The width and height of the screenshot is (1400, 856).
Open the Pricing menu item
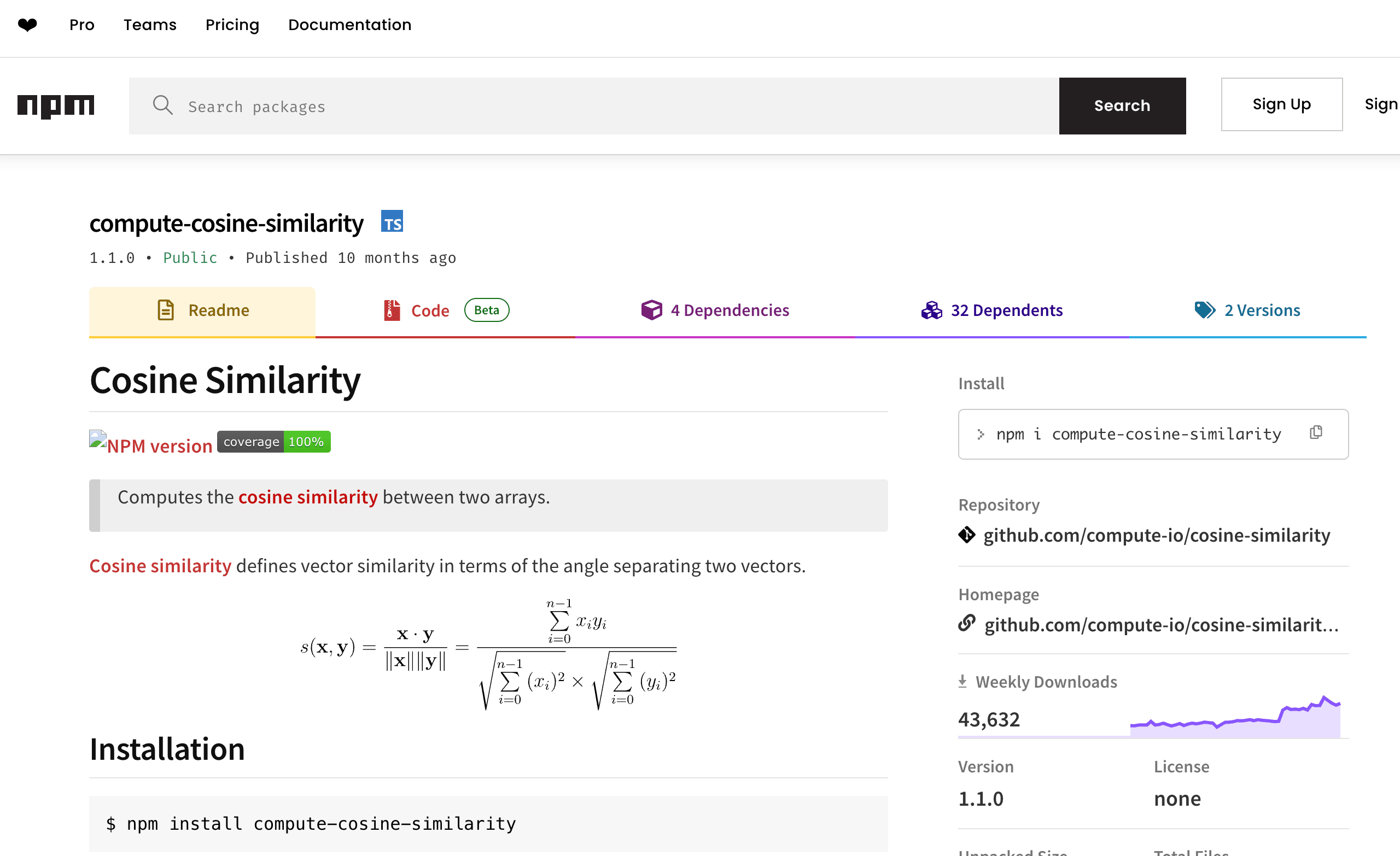pos(232,25)
